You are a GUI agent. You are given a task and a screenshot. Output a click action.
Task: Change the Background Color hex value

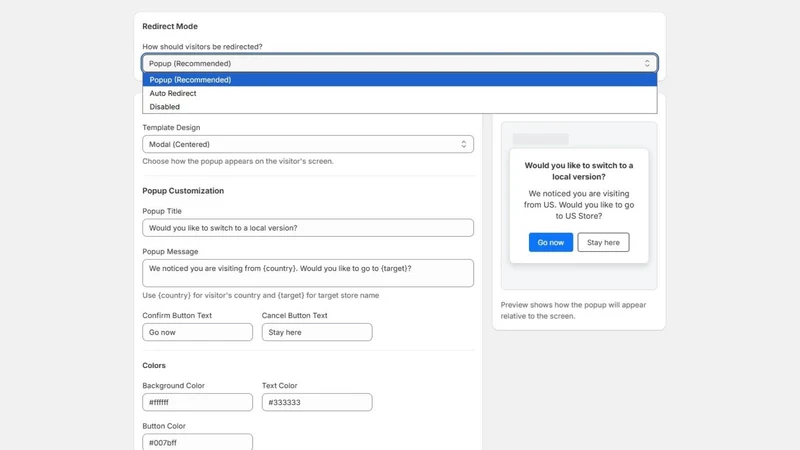point(197,402)
